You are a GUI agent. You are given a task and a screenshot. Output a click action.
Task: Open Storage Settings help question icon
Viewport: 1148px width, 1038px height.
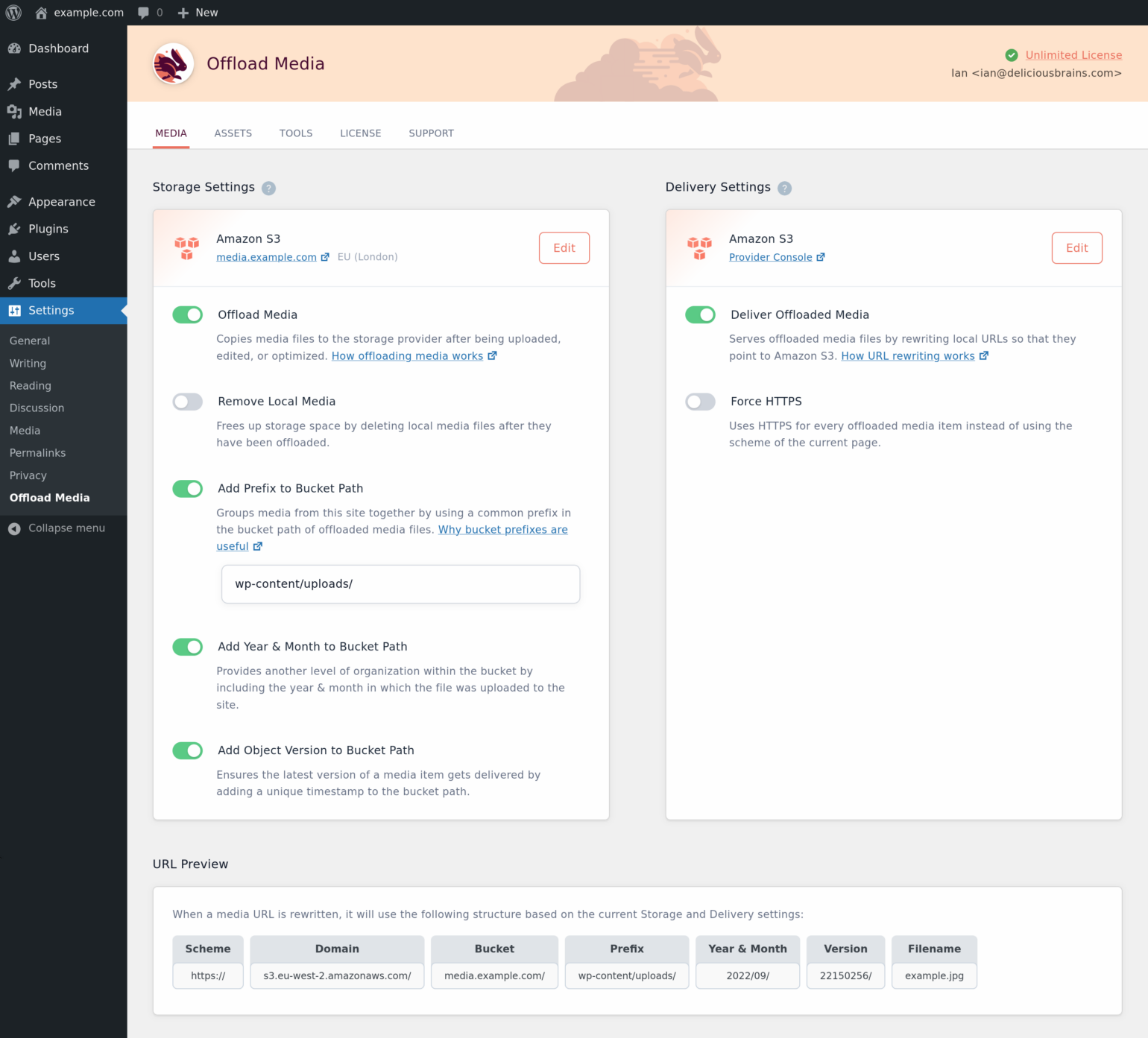coord(269,188)
